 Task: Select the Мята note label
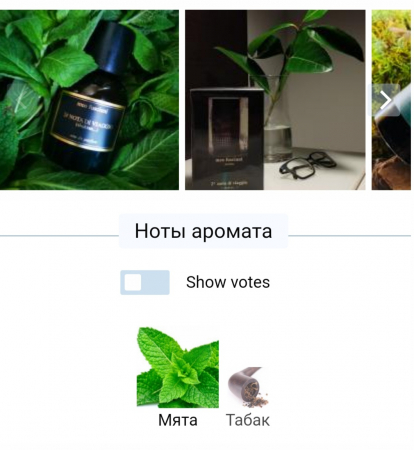point(178,420)
